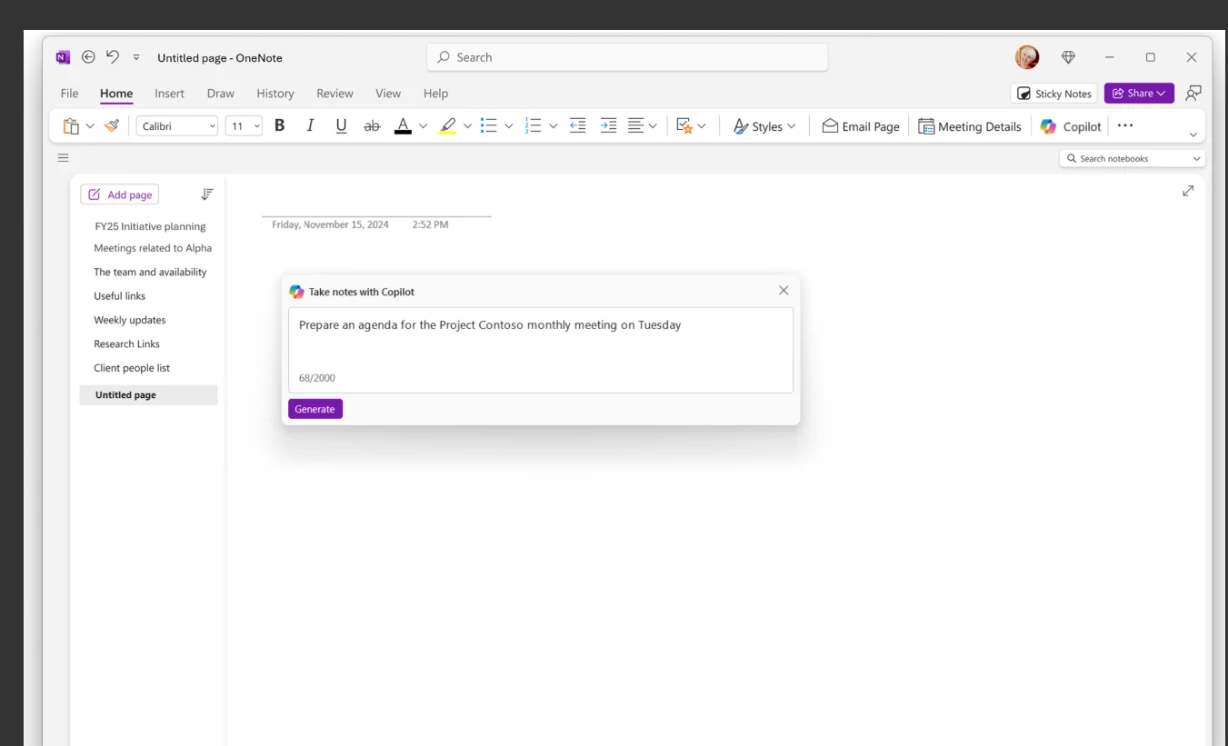
Task: Expand the numbering style options arrow
Action: coord(553,126)
